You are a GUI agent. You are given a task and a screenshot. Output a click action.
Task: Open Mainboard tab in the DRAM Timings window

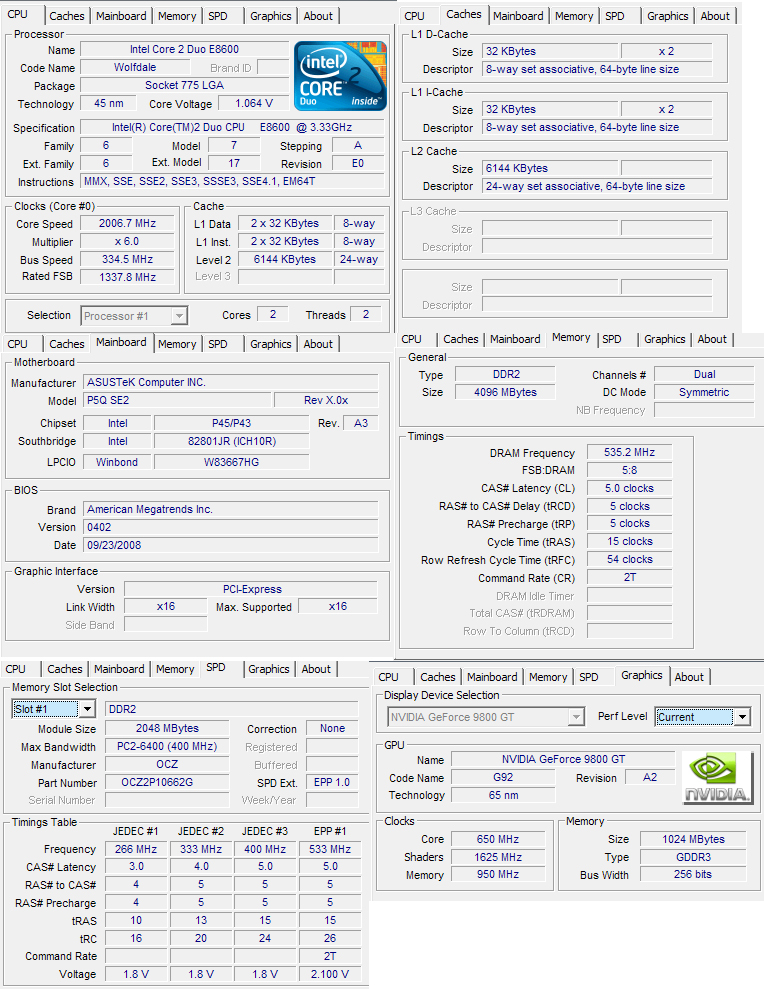point(515,339)
